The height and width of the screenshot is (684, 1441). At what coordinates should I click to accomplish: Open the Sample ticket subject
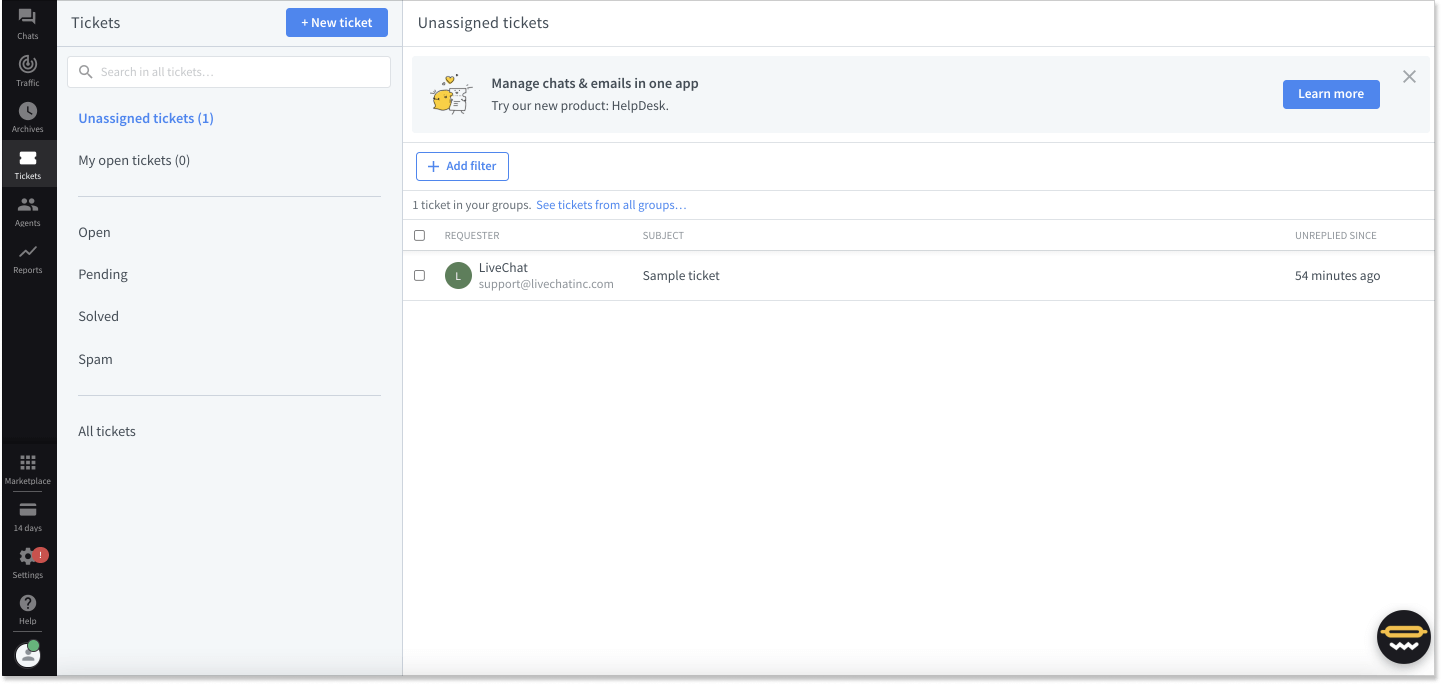pyautogui.click(x=681, y=275)
